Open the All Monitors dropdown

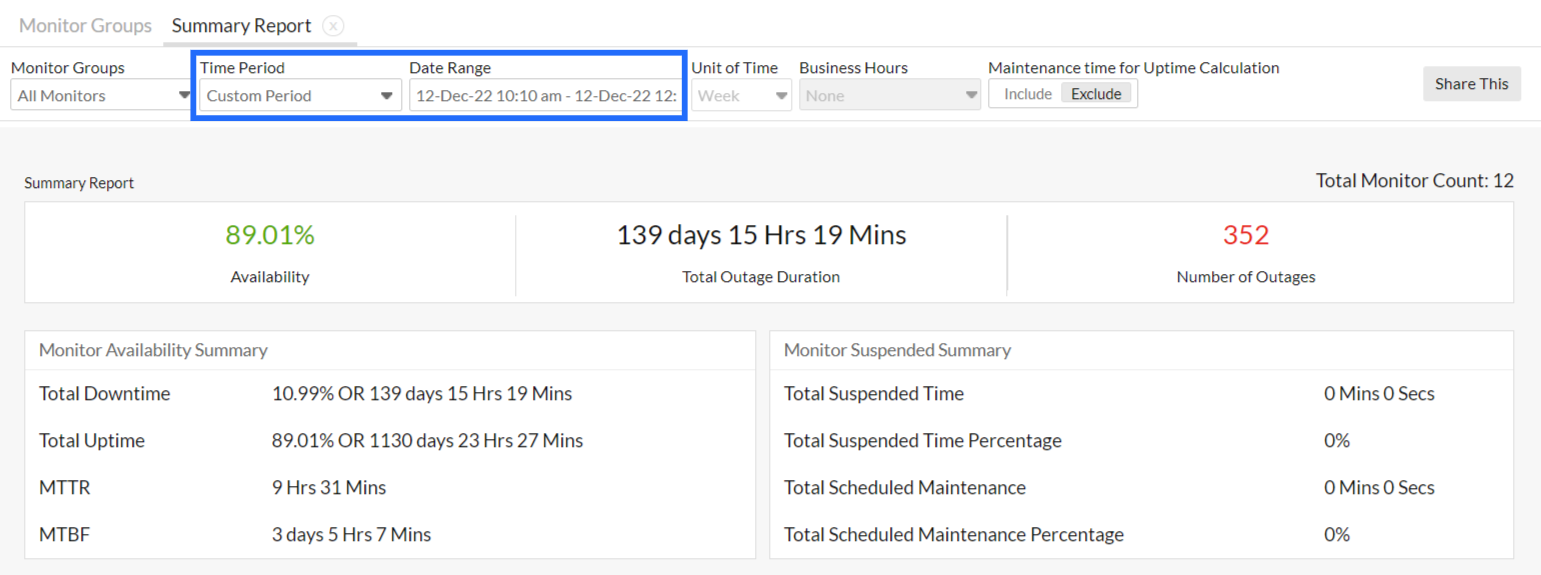pyautogui.click(x=101, y=96)
